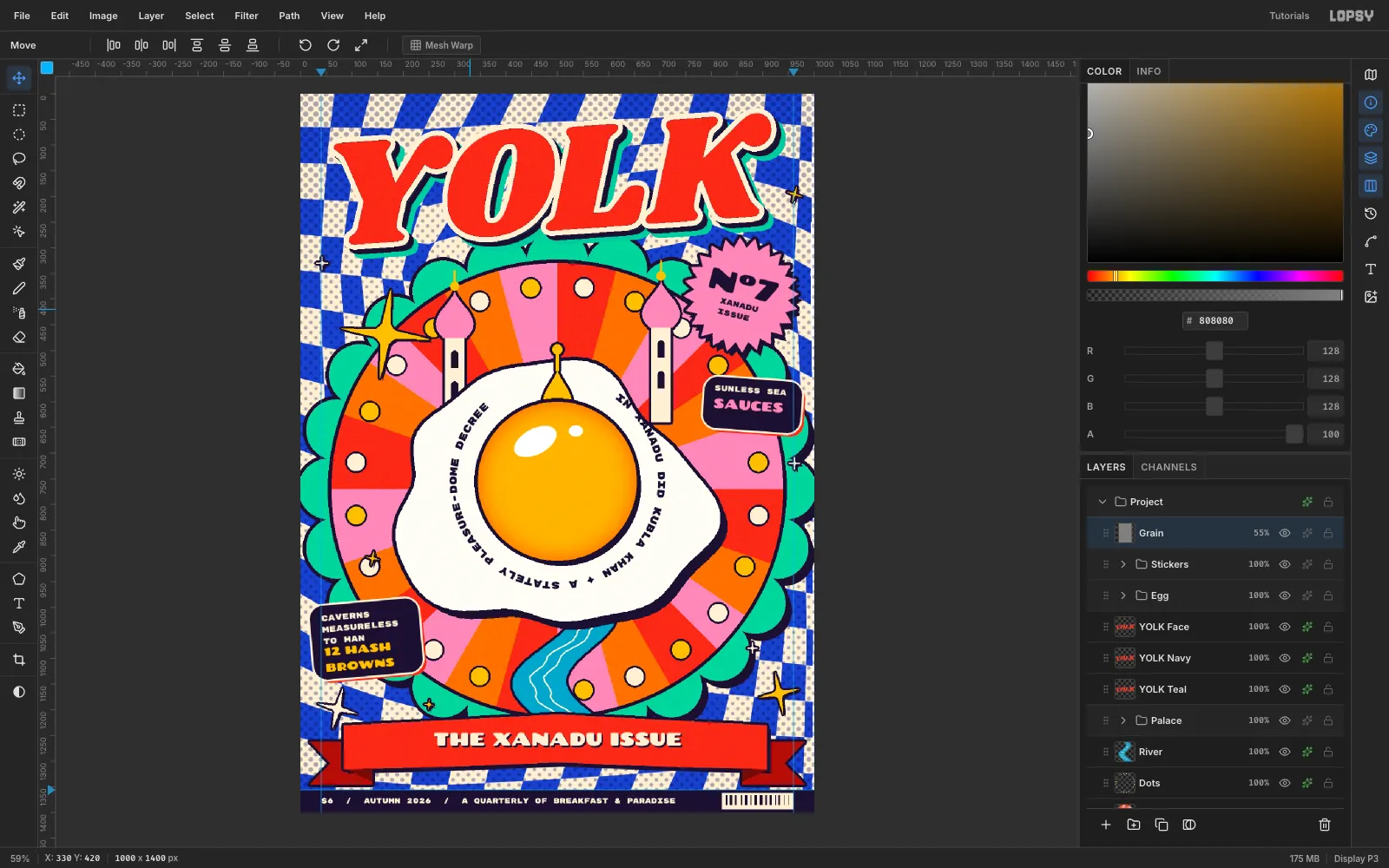
Task: Click the hex color field 808080
Action: 1215,320
